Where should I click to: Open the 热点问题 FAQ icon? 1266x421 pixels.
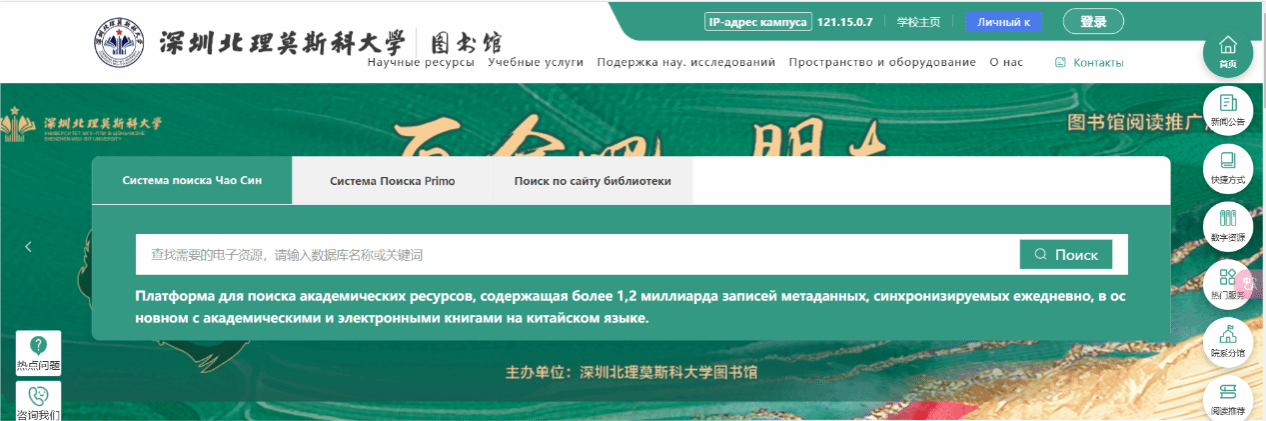tap(38, 353)
